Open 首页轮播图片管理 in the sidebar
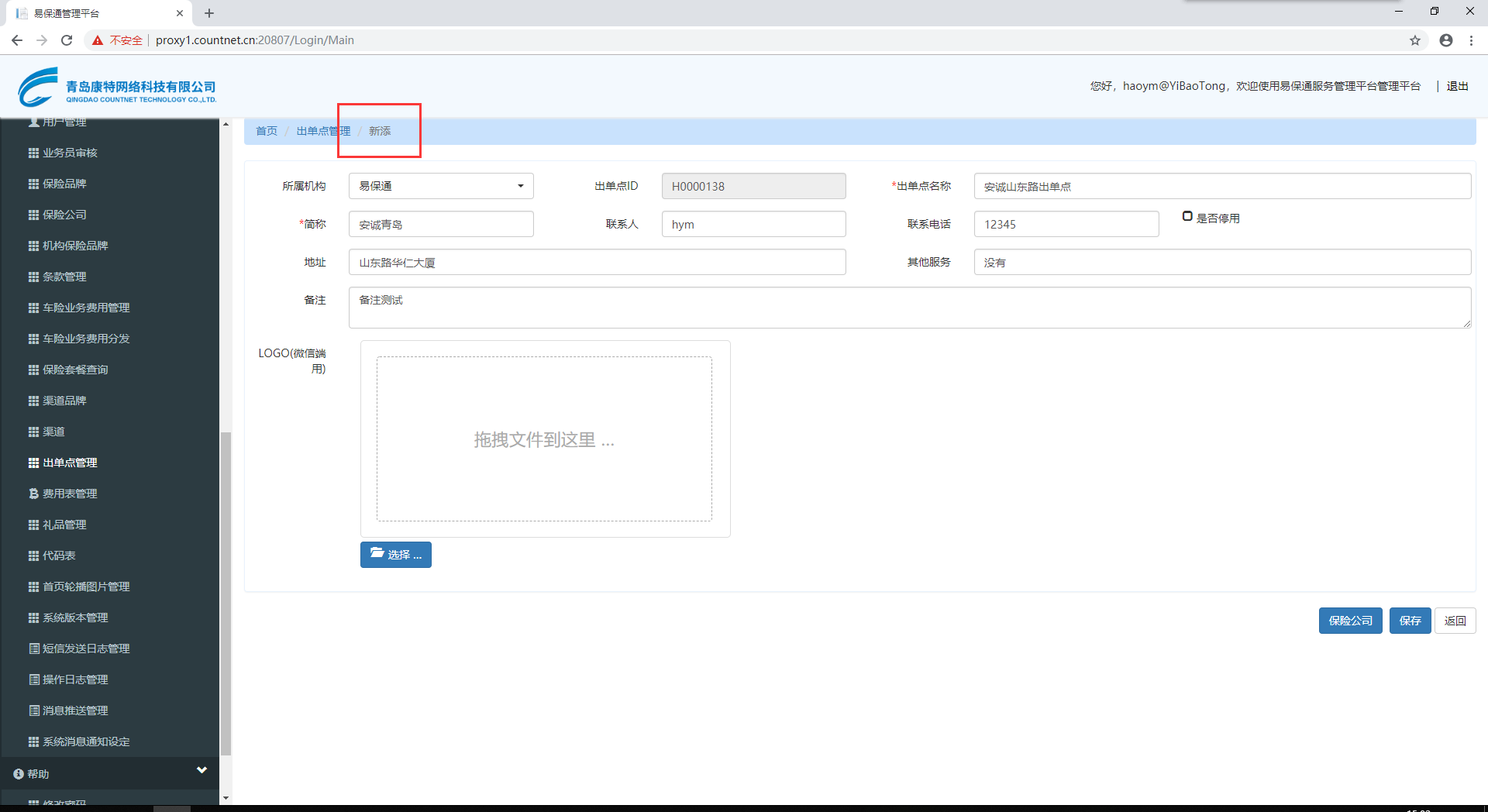 86,587
